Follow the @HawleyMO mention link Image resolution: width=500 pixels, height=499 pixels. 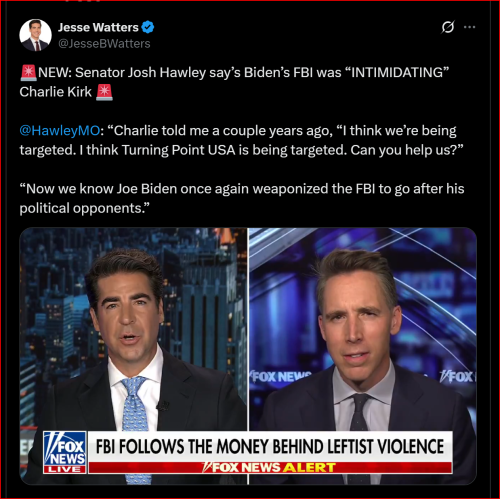[x=60, y=131]
